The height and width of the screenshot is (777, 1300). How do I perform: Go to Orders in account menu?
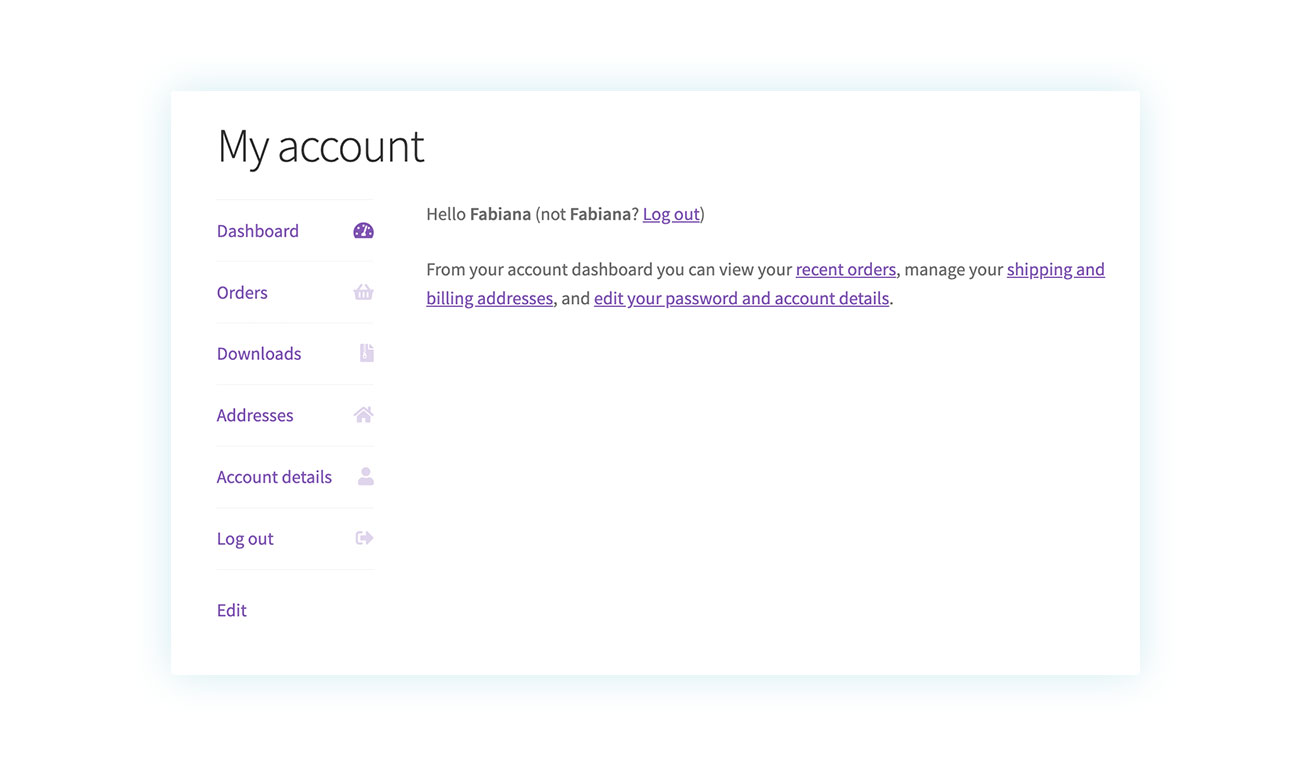coord(242,293)
